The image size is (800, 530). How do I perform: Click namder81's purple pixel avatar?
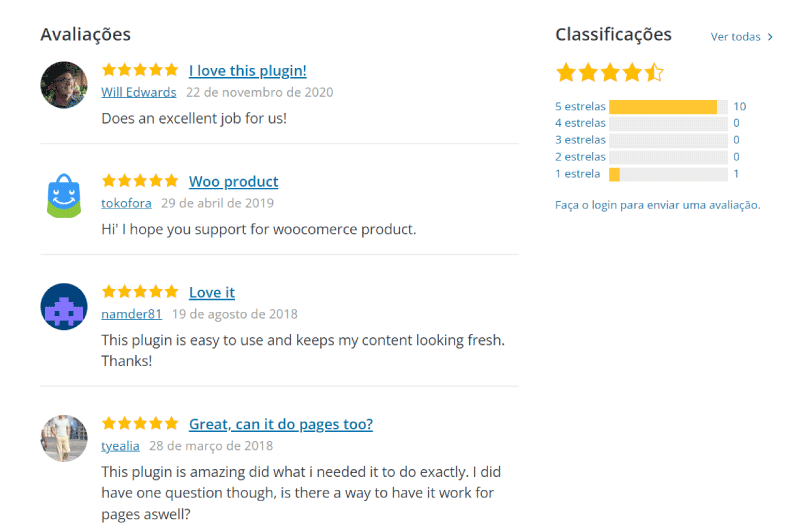pyautogui.click(x=64, y=307)
